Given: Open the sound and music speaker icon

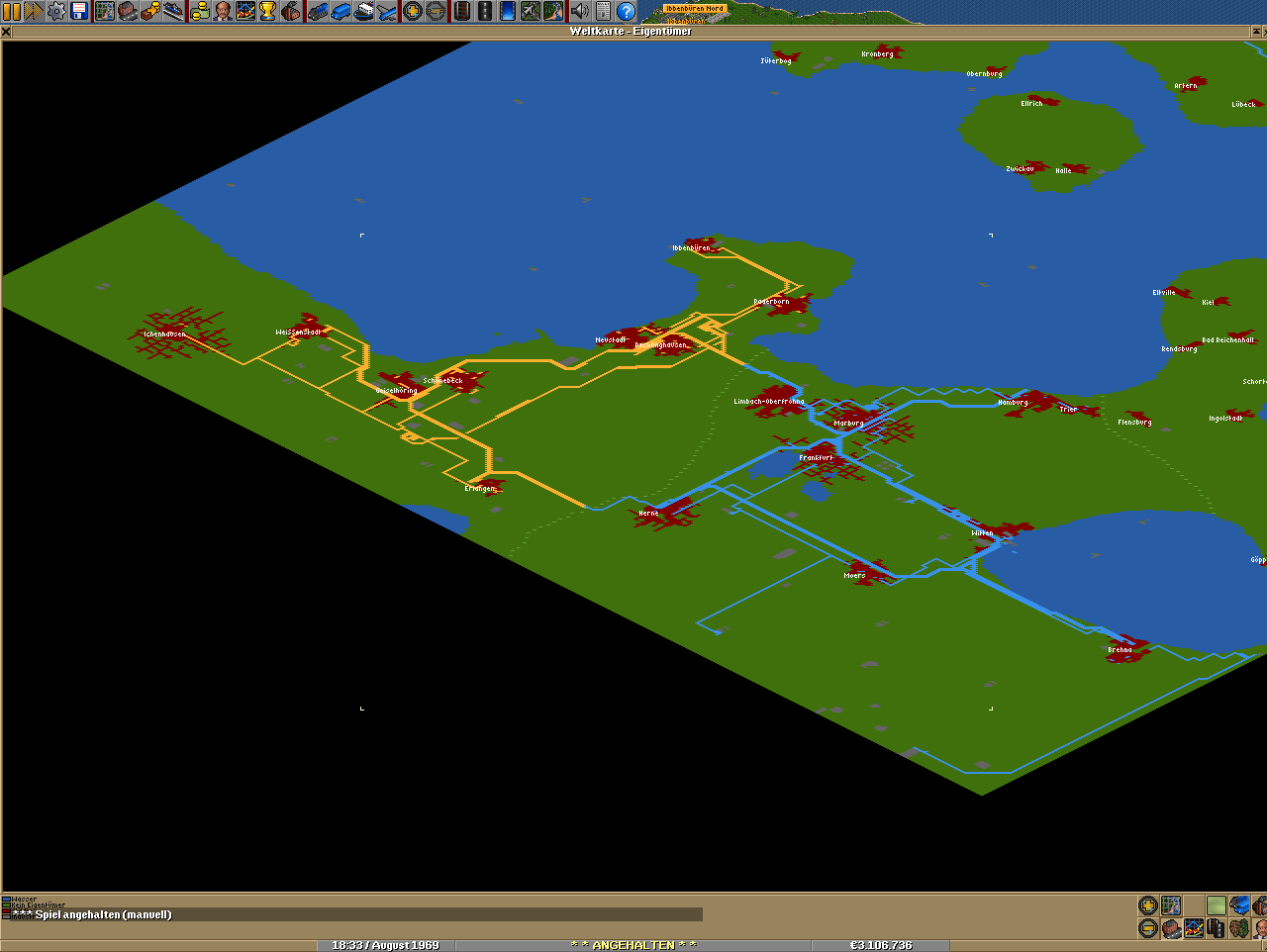Looking at the screenshot, I should pos(580,11).
